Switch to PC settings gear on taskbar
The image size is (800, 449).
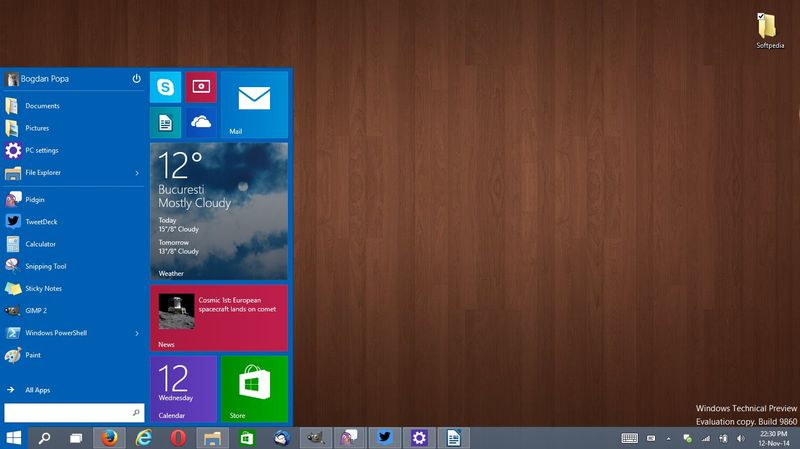coord(419,438)
